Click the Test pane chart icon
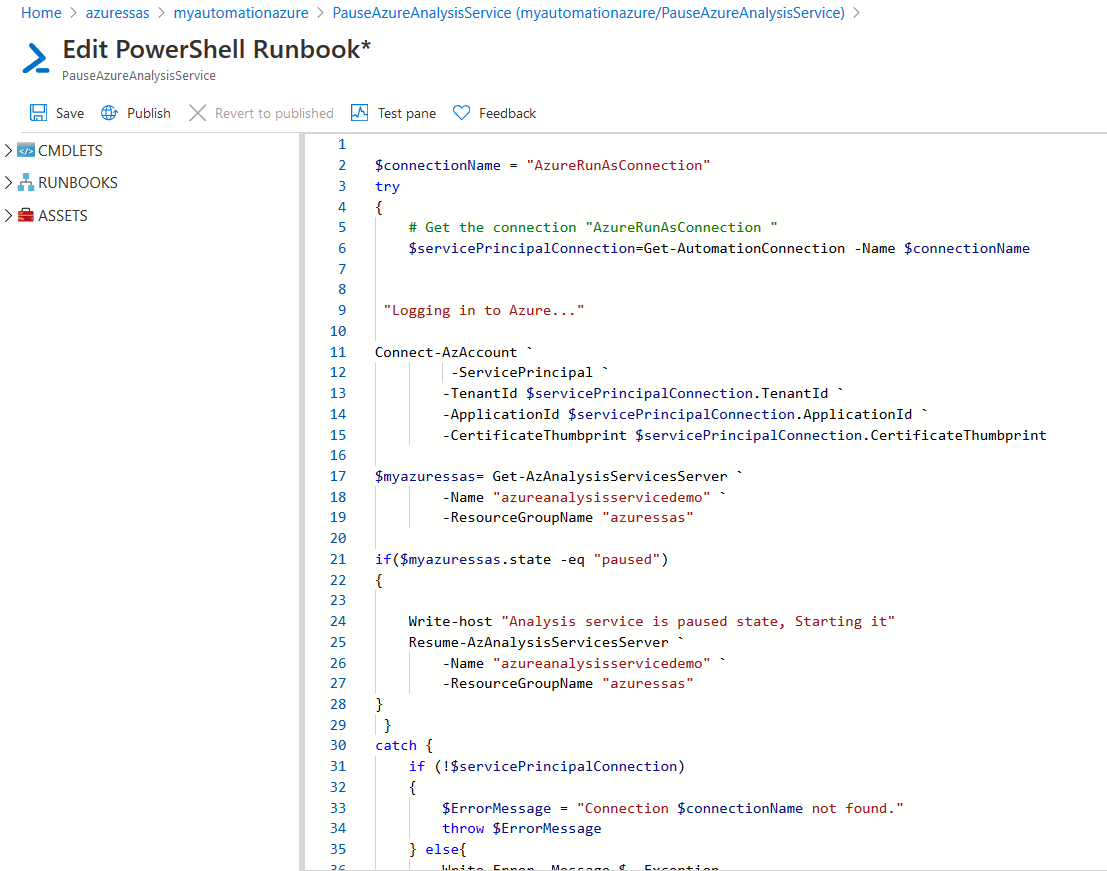This screenshot has height=871, width=1107. coord(359,113)
